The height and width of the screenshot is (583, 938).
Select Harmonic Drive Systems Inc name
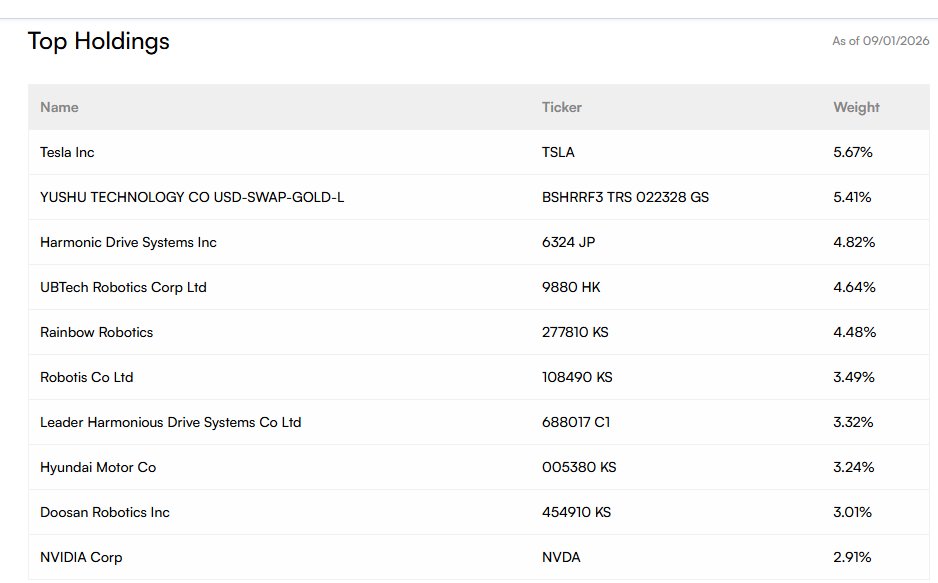128,242
